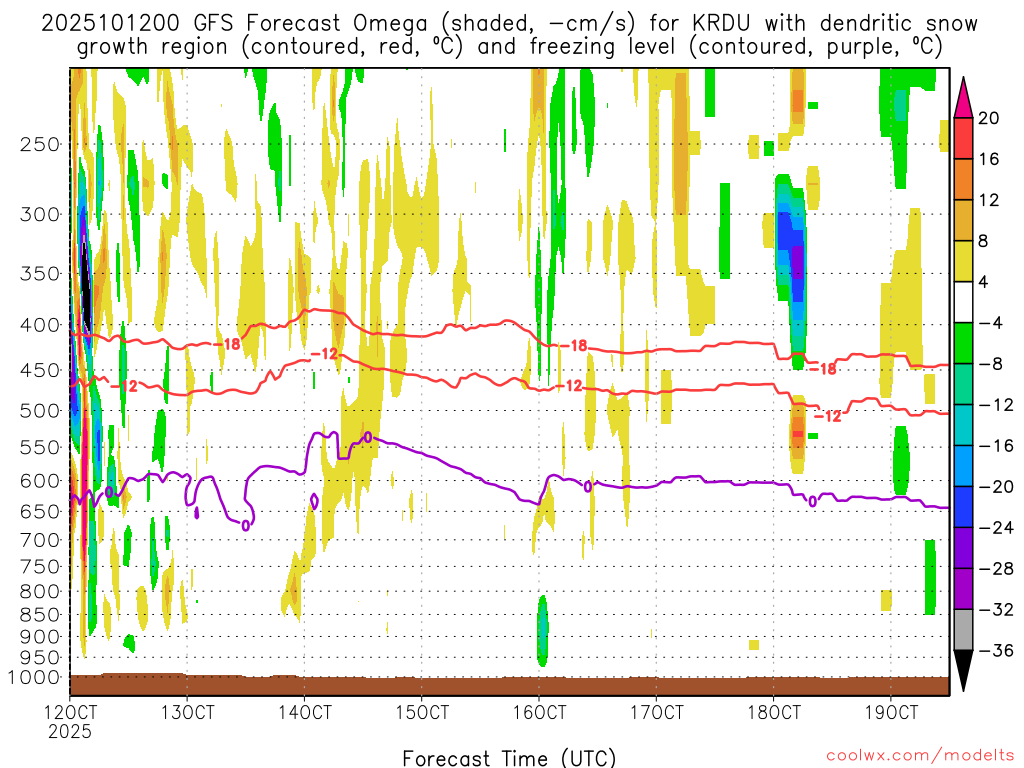Pick the green -4 to -8 colorbar swatch
This screenshot has width=1024, height=768.
[x=963, y=343]
